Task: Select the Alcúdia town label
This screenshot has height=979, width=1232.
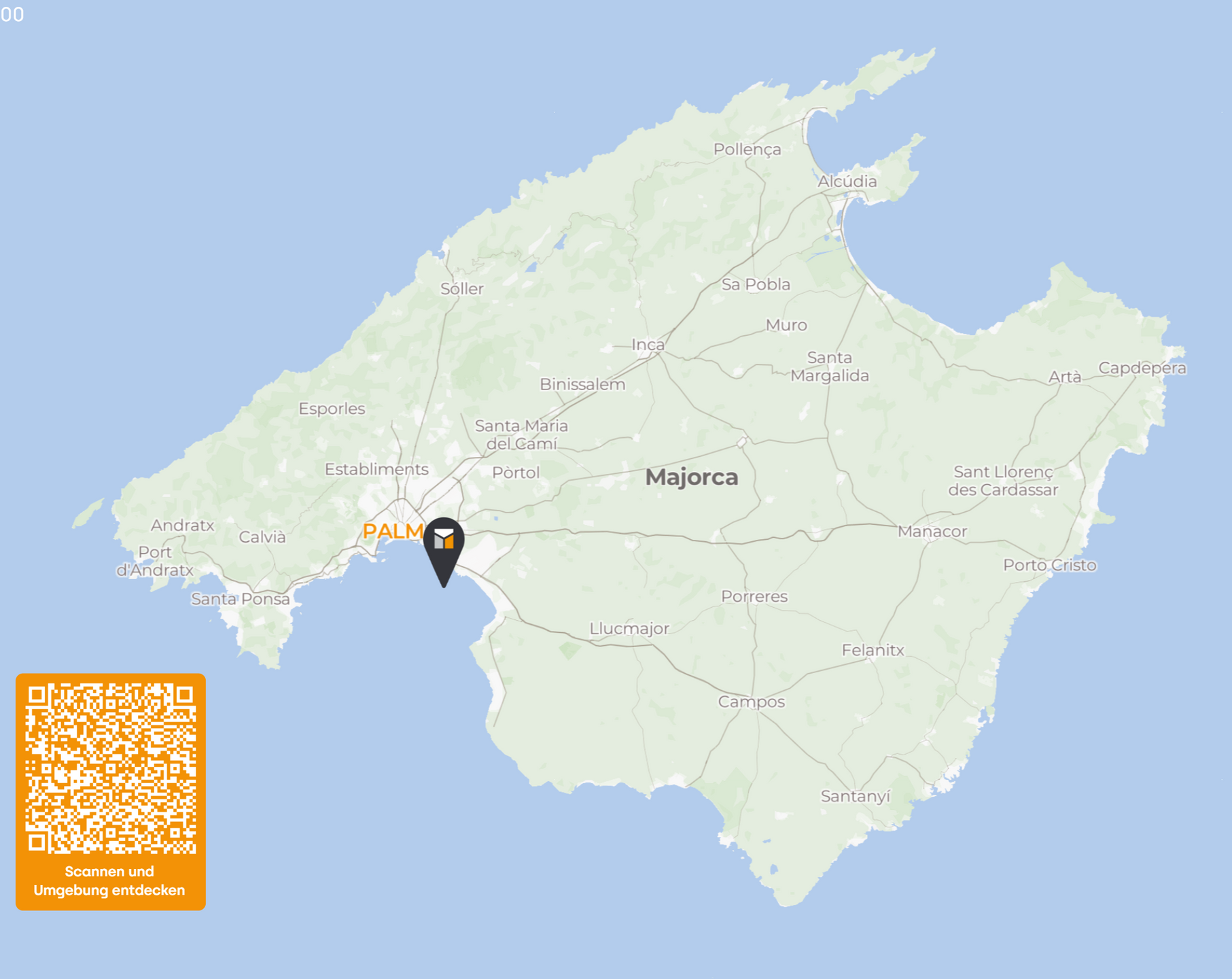Action: click(x=847, y=182)
